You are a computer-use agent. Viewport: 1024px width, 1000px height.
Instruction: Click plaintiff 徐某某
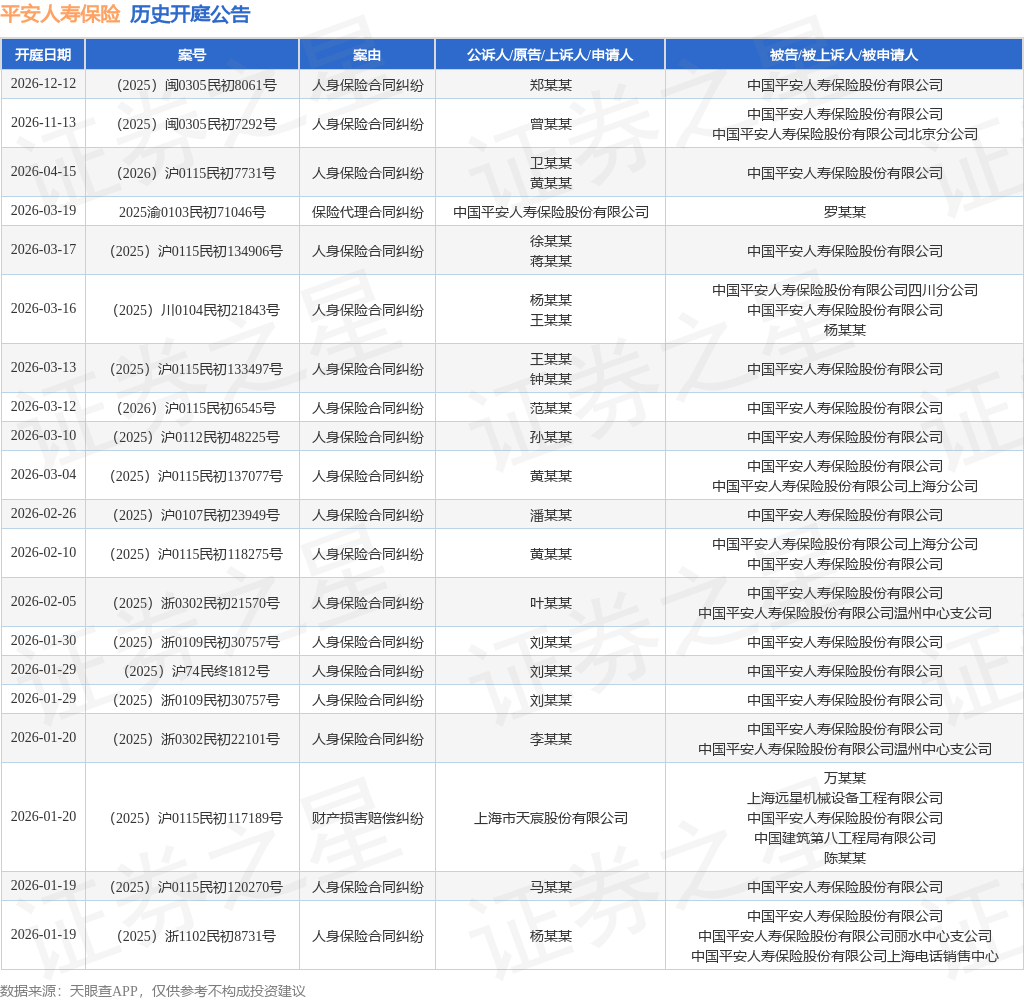point(551,241)
